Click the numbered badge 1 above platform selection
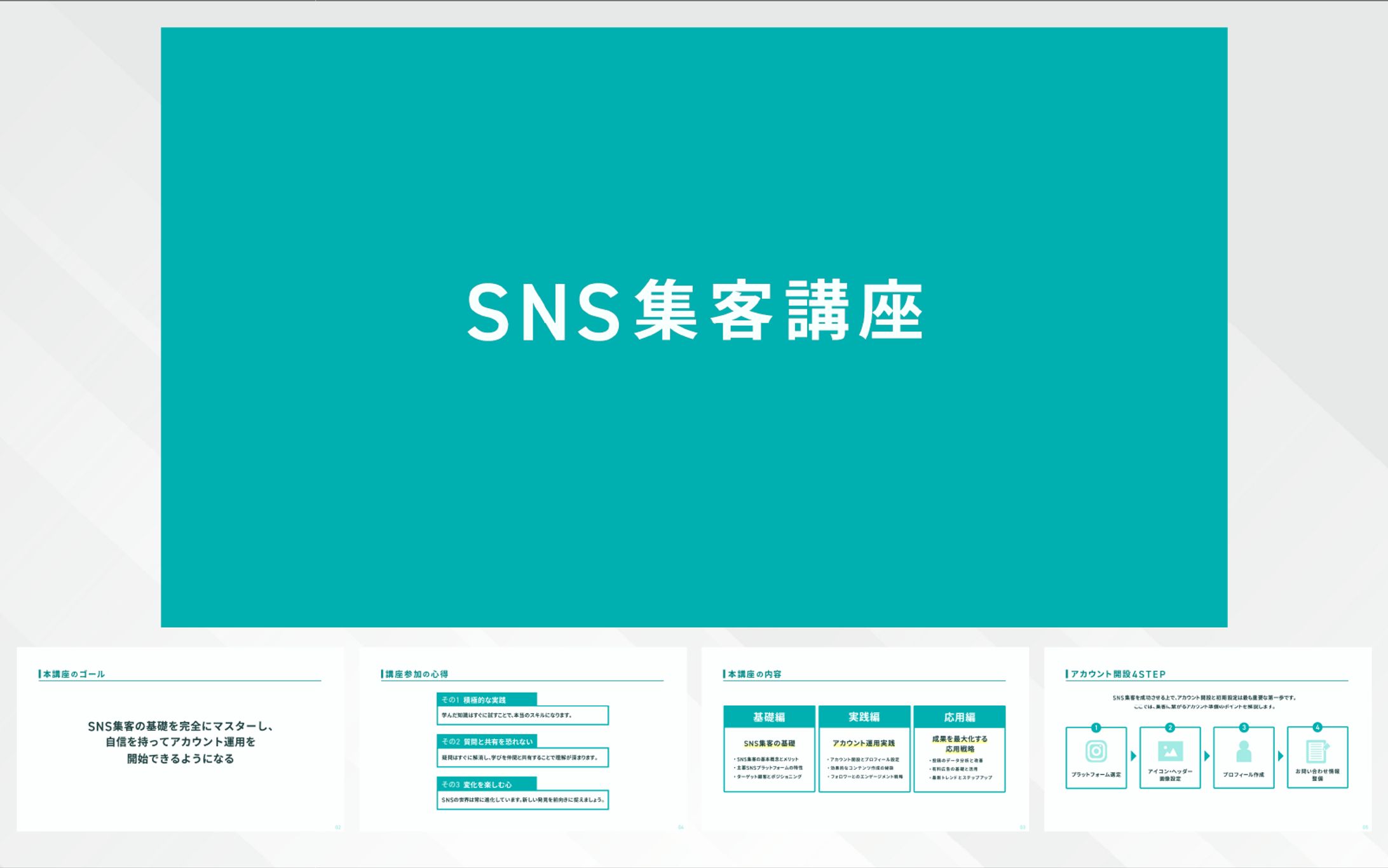The image size is (1388, 868). click(1096, 728)
